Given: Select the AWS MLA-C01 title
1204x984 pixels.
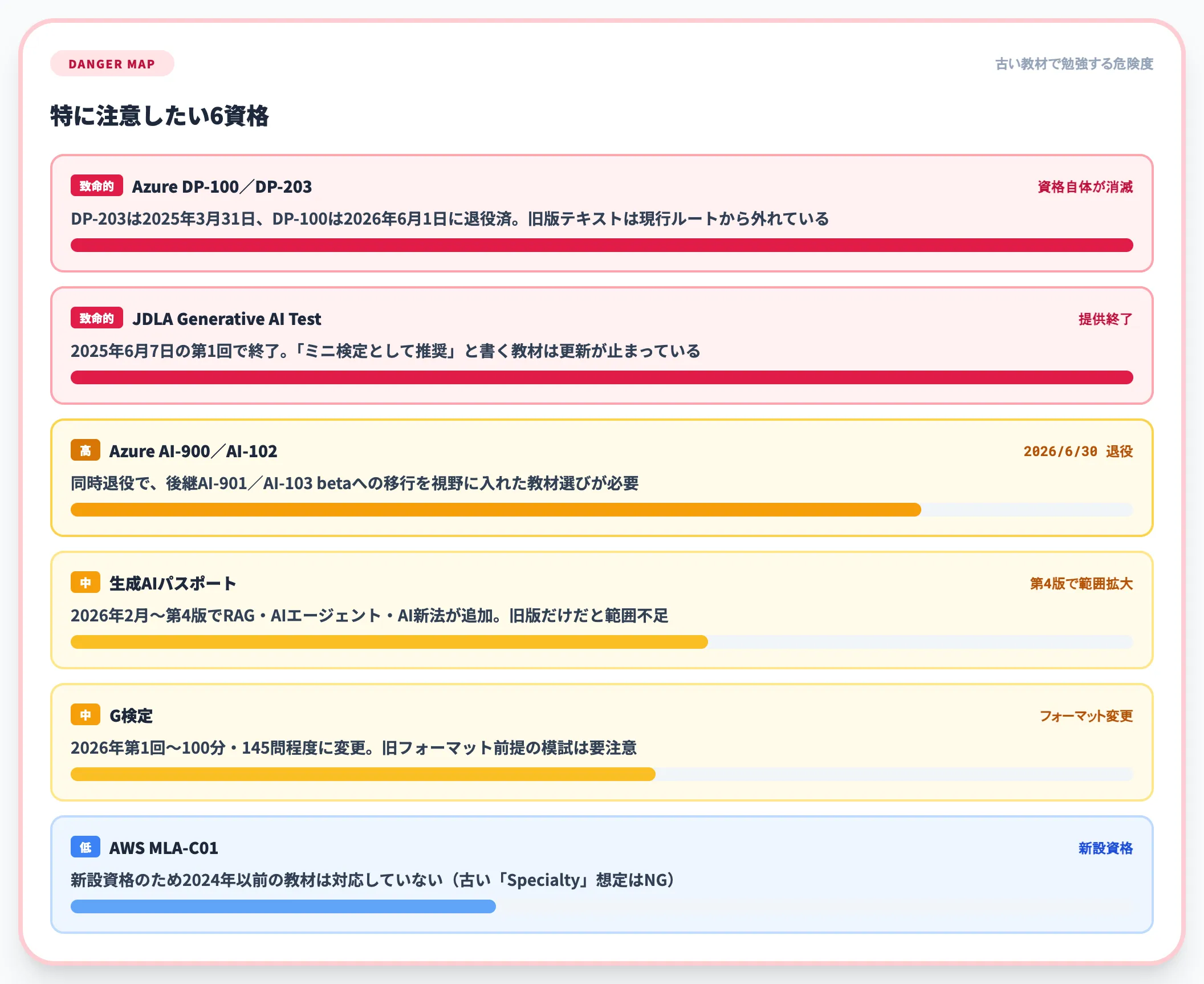Looking at the screenshot, I should pyautogui.click(x=164, y=848).
